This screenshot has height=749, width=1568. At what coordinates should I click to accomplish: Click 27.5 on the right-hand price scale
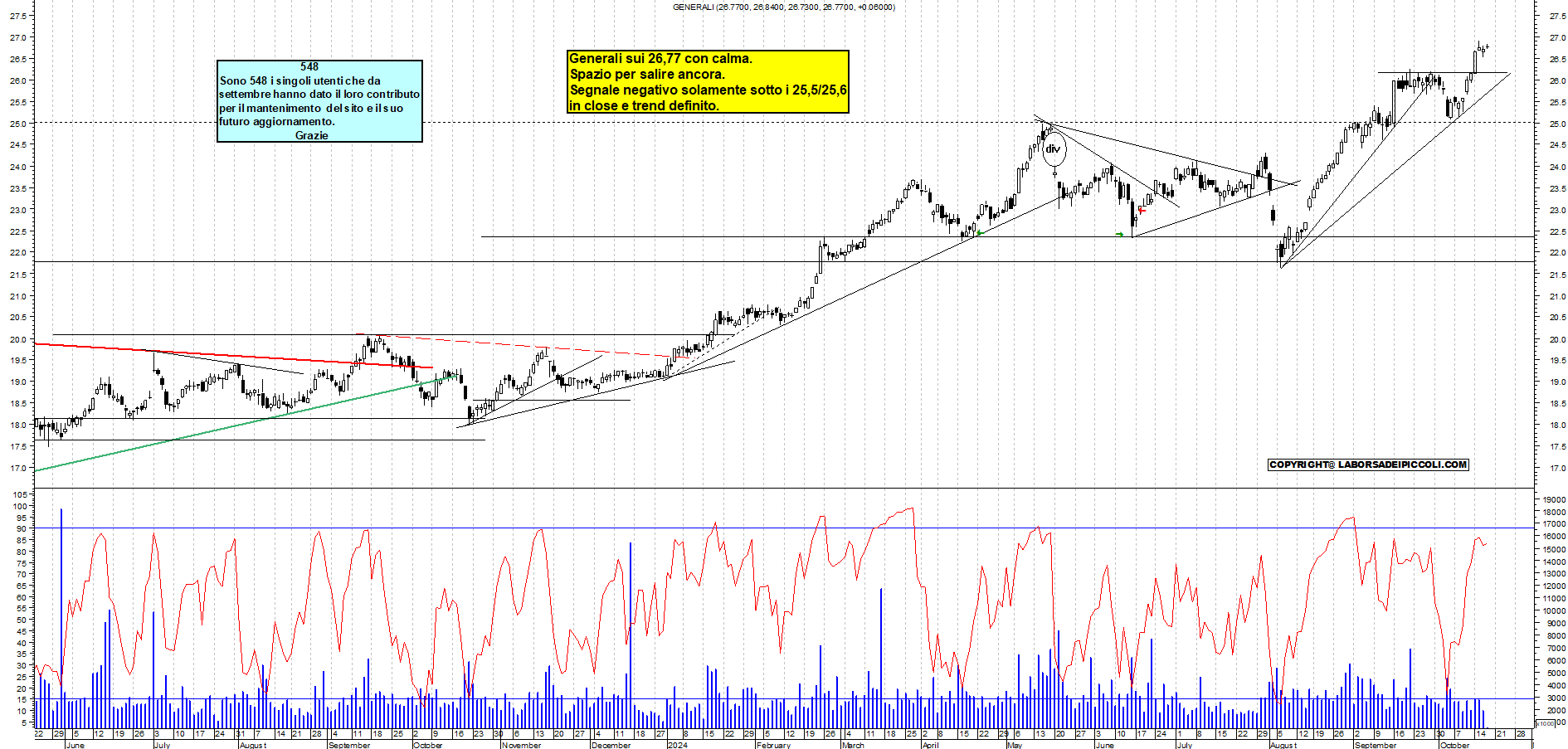pos(1556,16)
